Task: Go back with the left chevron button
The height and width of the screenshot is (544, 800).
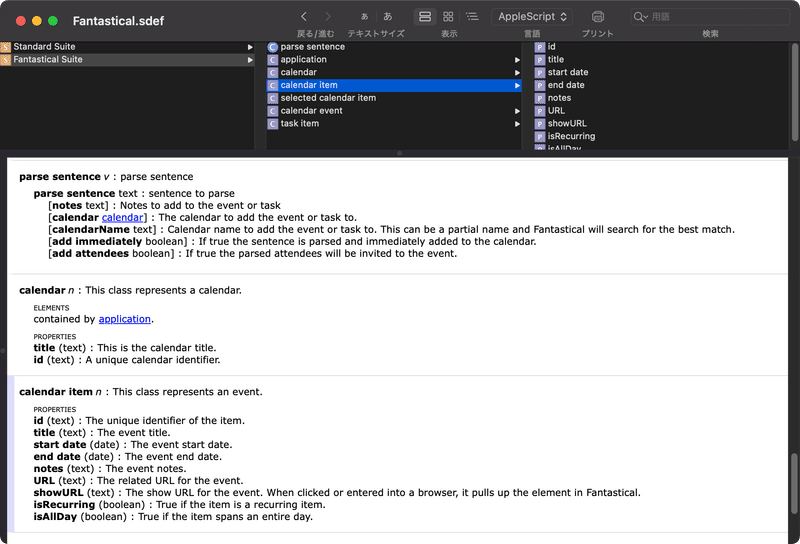Action: click(x=304, y=17)
